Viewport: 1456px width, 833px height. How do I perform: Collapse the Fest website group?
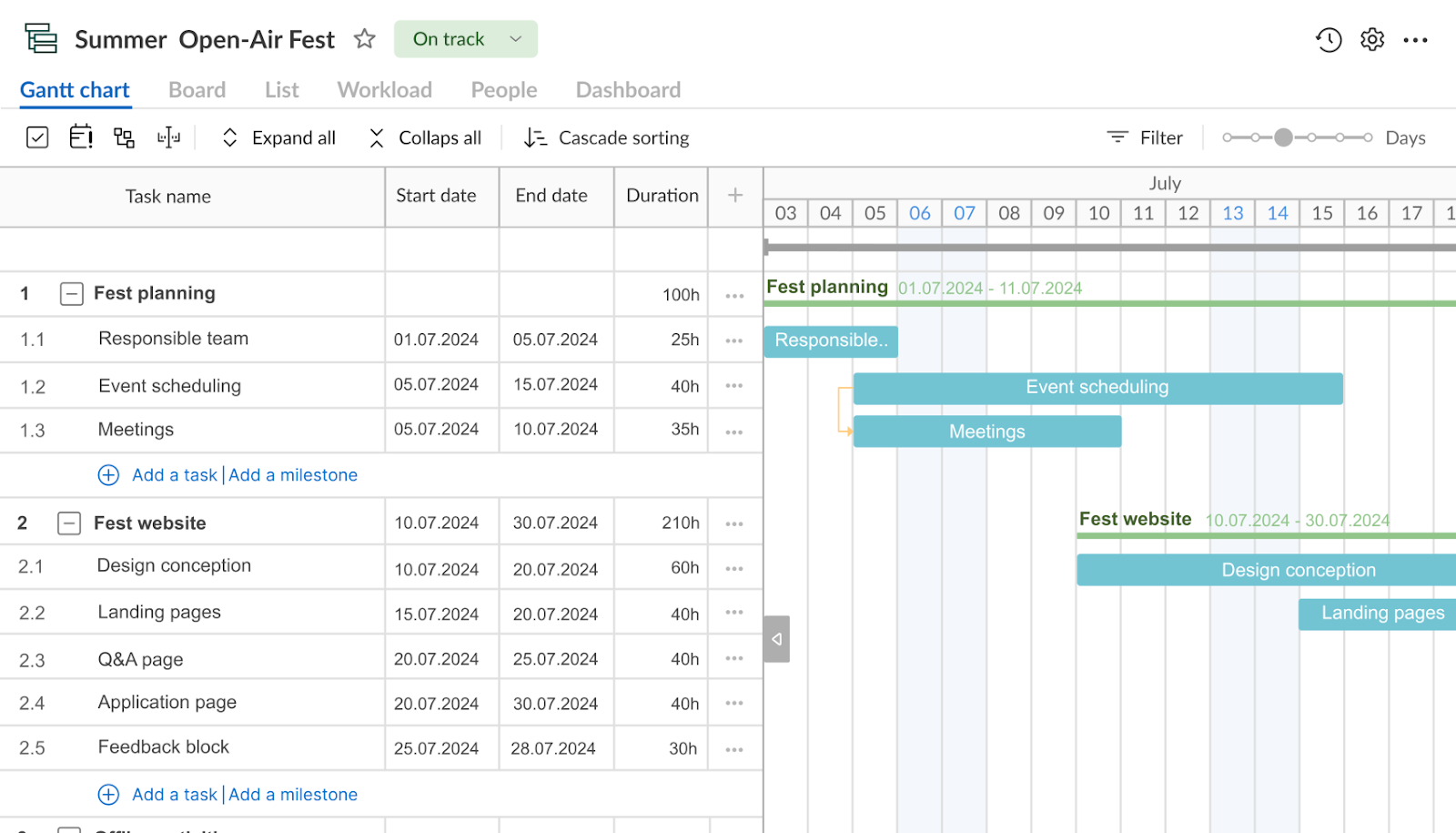click(69, 523)
